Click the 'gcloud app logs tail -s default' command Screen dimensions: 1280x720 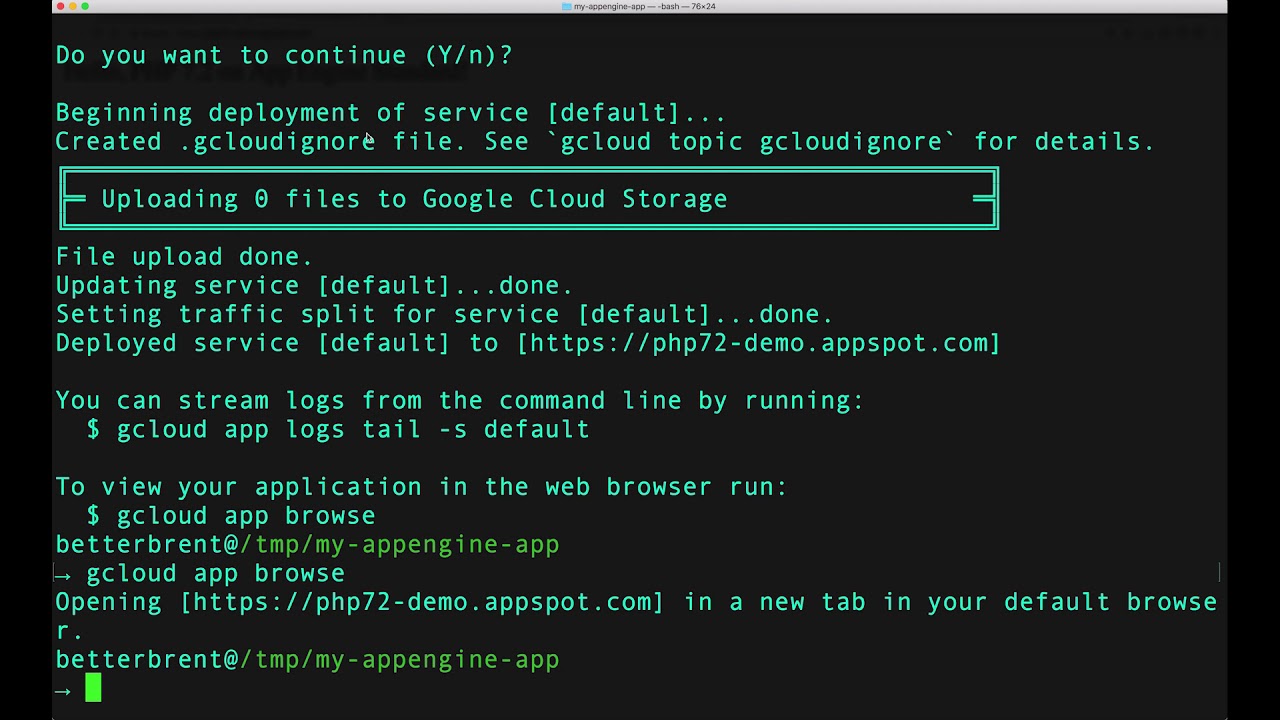coord(353,429)
